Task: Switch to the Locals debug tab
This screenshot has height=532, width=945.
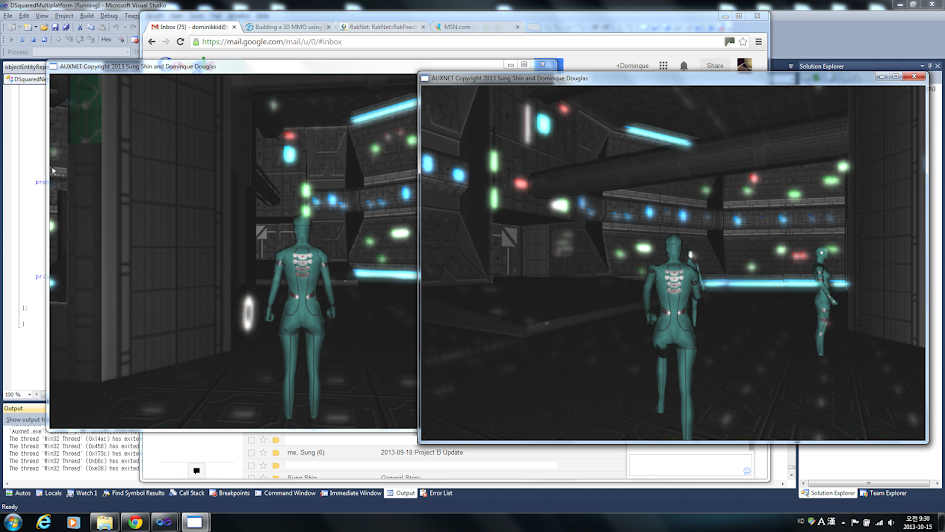Action: coord(49,493)
